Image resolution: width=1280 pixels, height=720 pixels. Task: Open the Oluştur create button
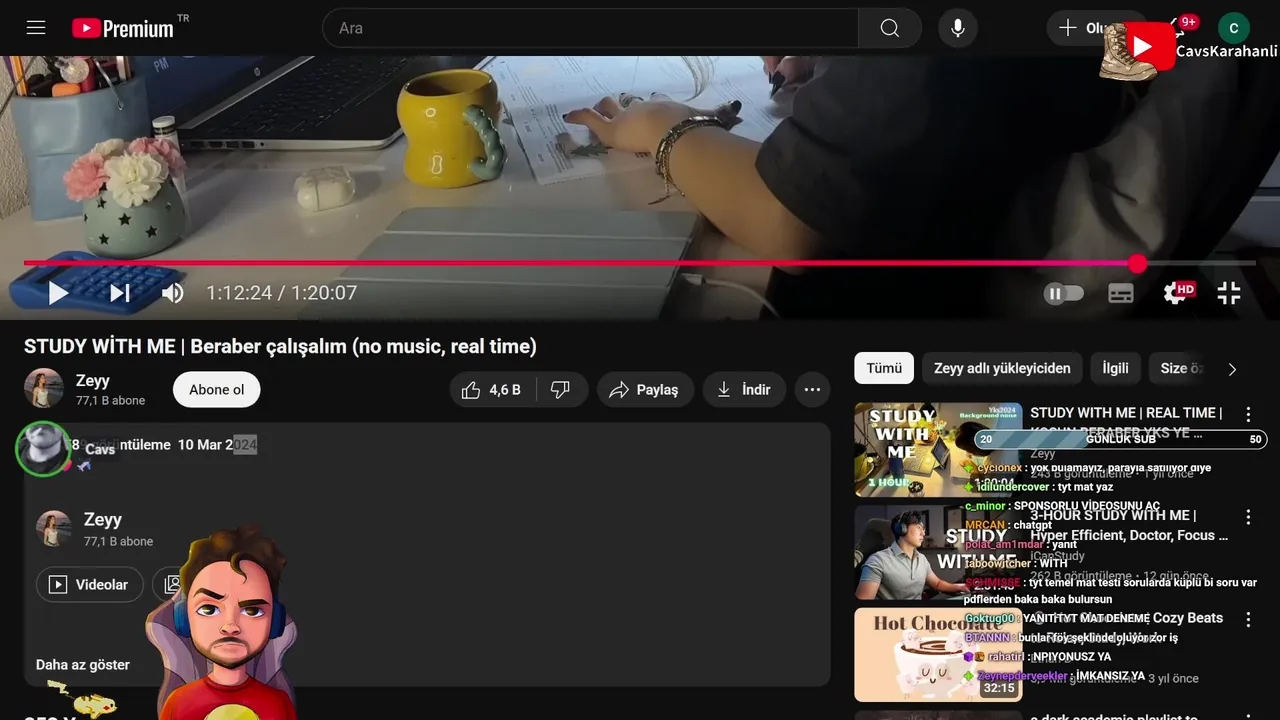[x=1088, y=28]
